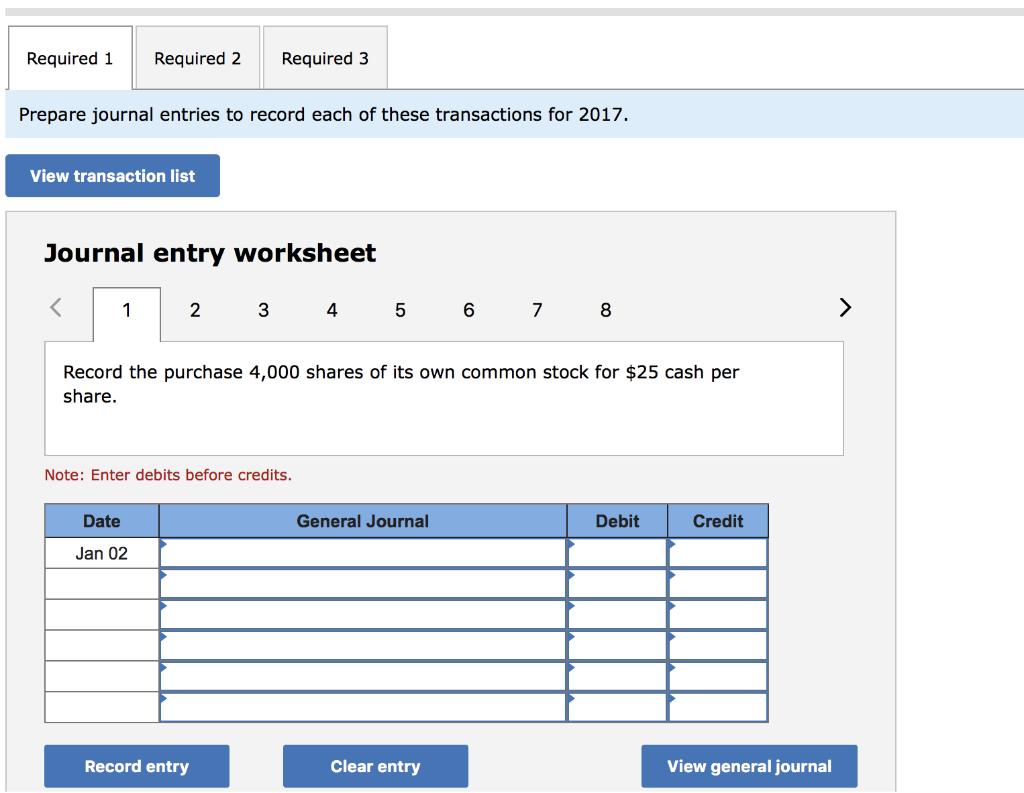The height and width of the screenshot is (793, 1024).
Task: Click the 'Journal entry worksheet' heading
Action: click(x=210, y=253)
